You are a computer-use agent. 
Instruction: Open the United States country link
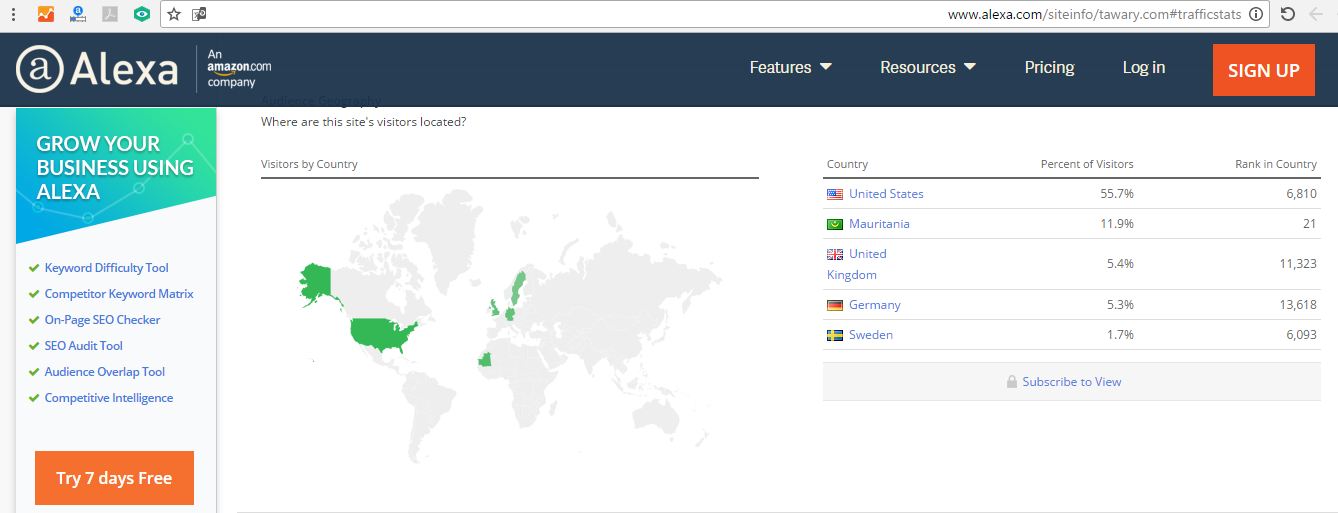point(886,194)
